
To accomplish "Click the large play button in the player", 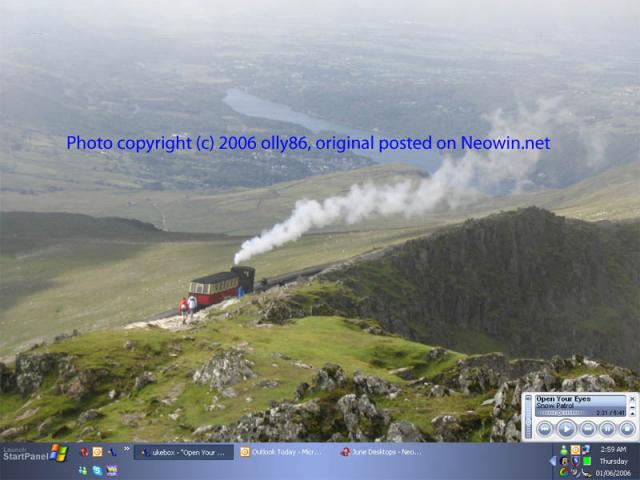I will tap(566, 429).
